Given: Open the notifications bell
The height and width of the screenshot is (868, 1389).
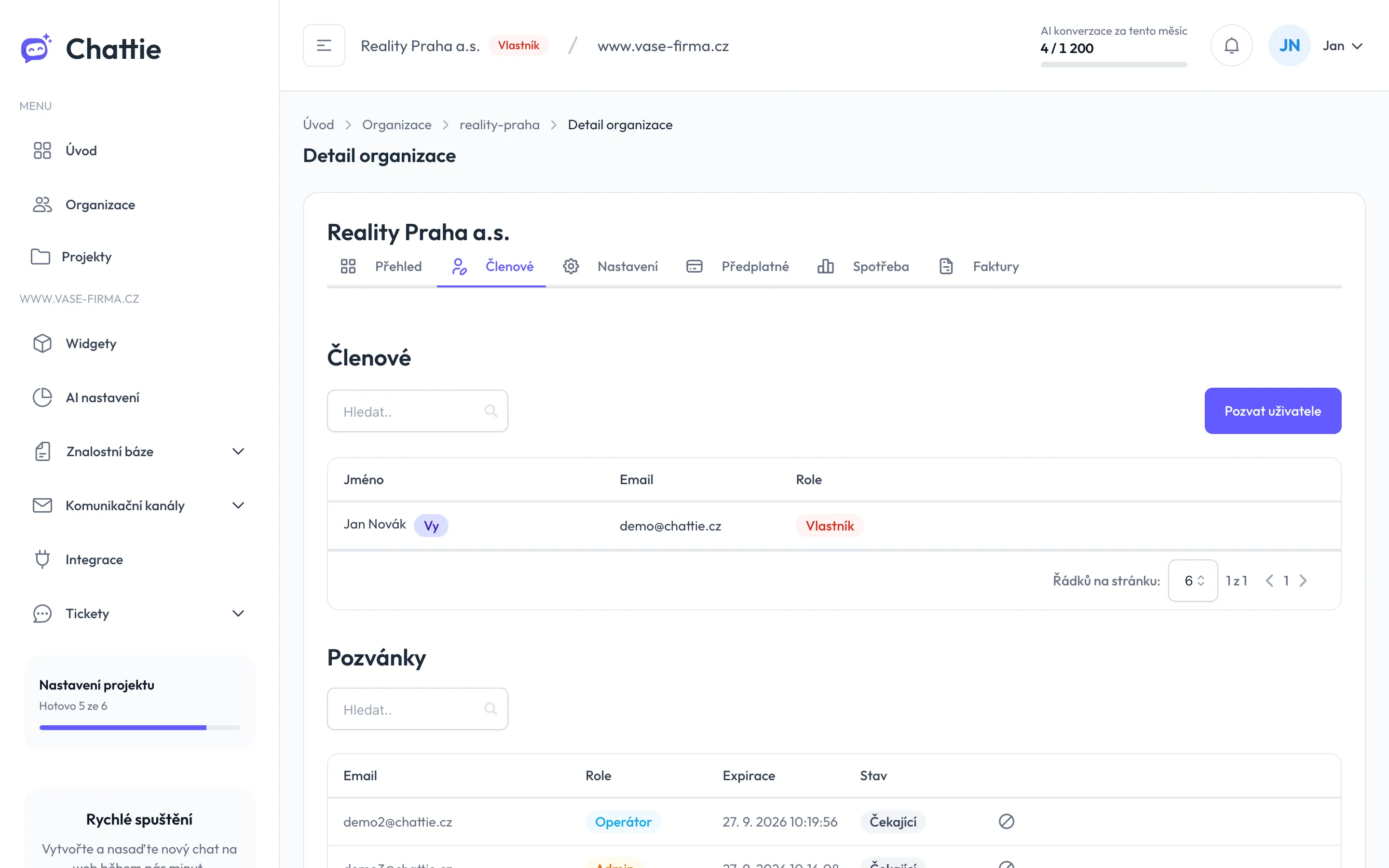Looking at the screenshot, I should tap(1231, 45).
